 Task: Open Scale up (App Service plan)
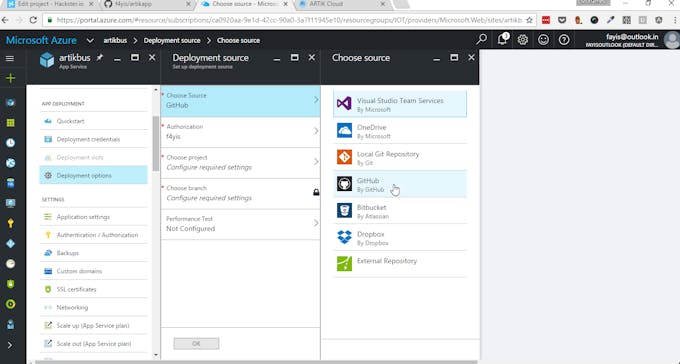(93, 325)
